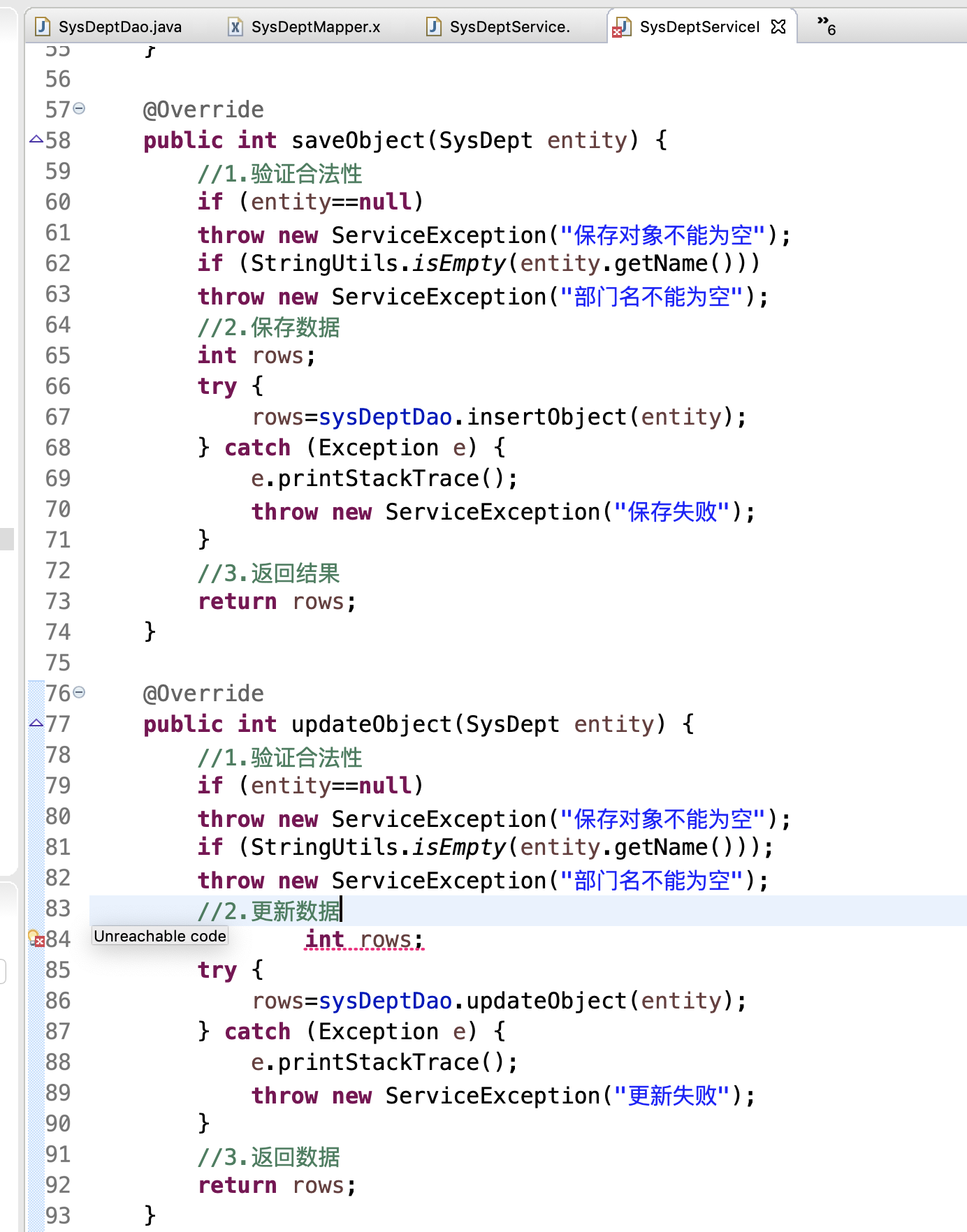Place cursor on updateObject method name in line 77
967x1232 pixels.
coord(372,724)
